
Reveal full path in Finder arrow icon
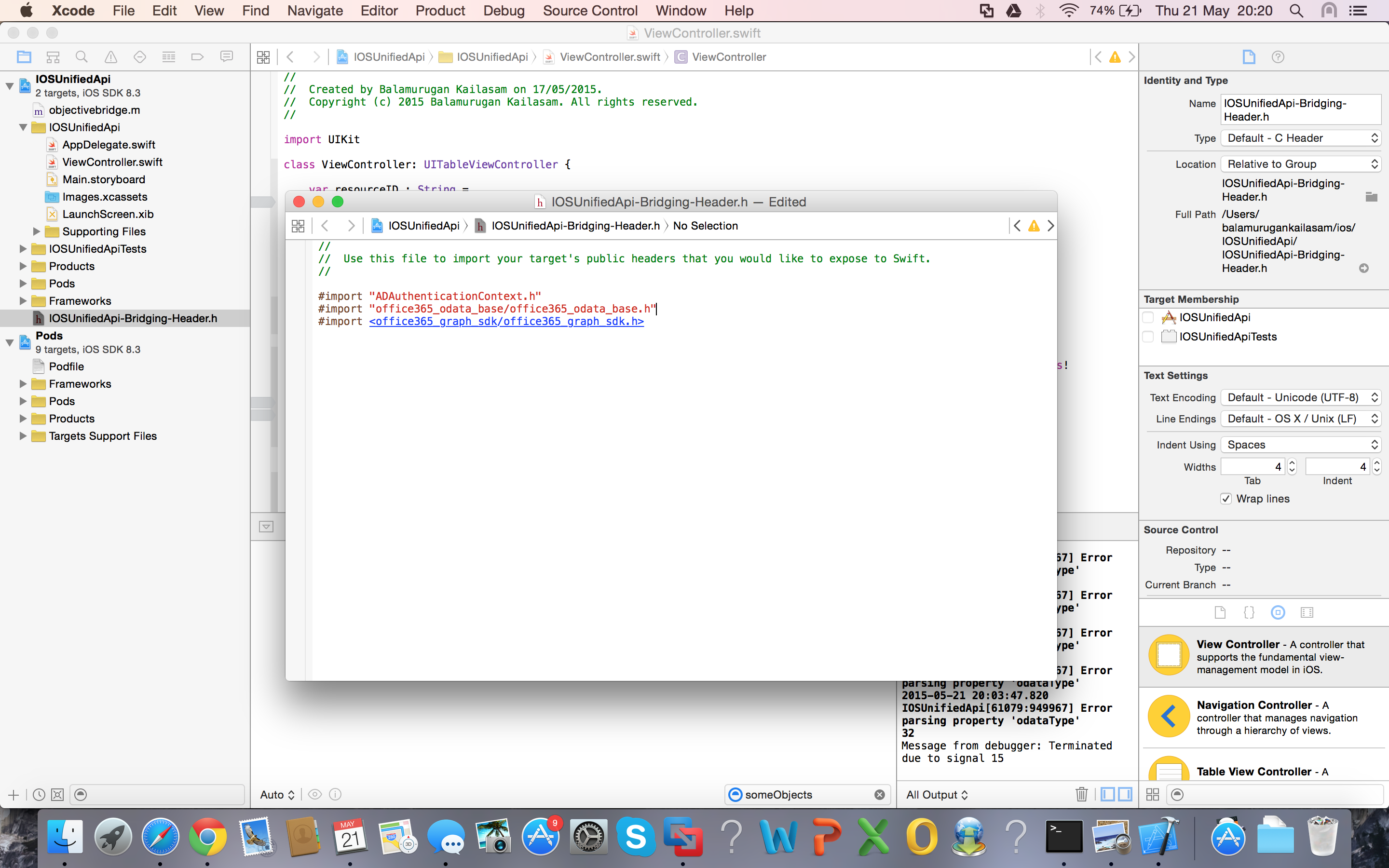tap(1364, 268)
